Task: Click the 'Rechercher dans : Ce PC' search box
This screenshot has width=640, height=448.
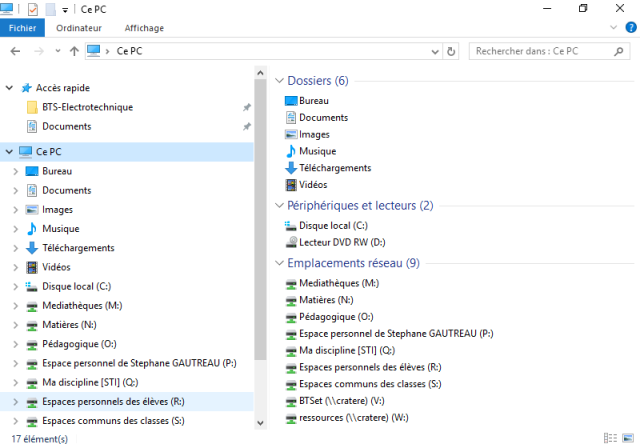Action: 549,51
